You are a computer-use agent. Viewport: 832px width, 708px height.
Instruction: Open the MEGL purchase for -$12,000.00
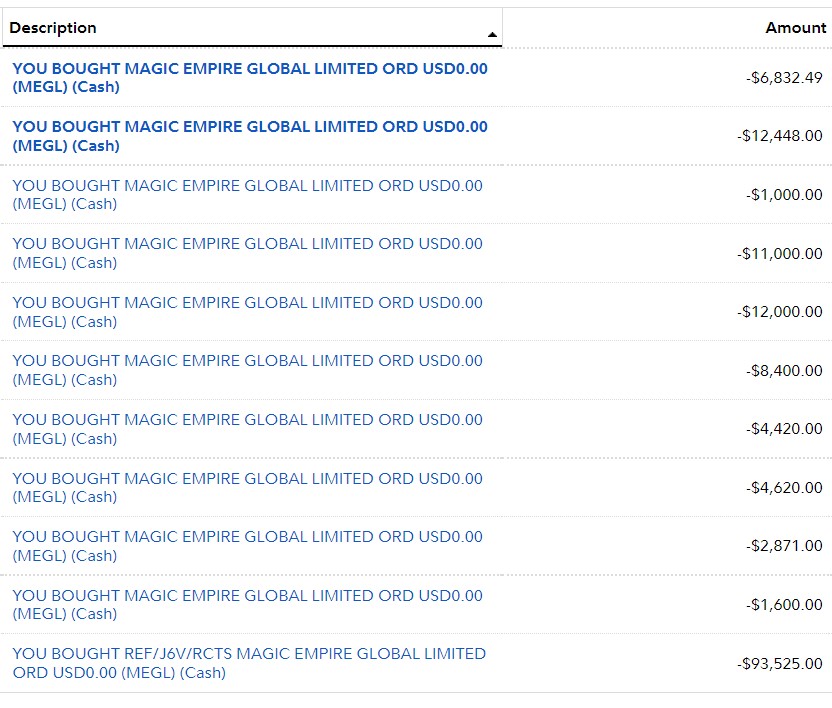point(248,312)
